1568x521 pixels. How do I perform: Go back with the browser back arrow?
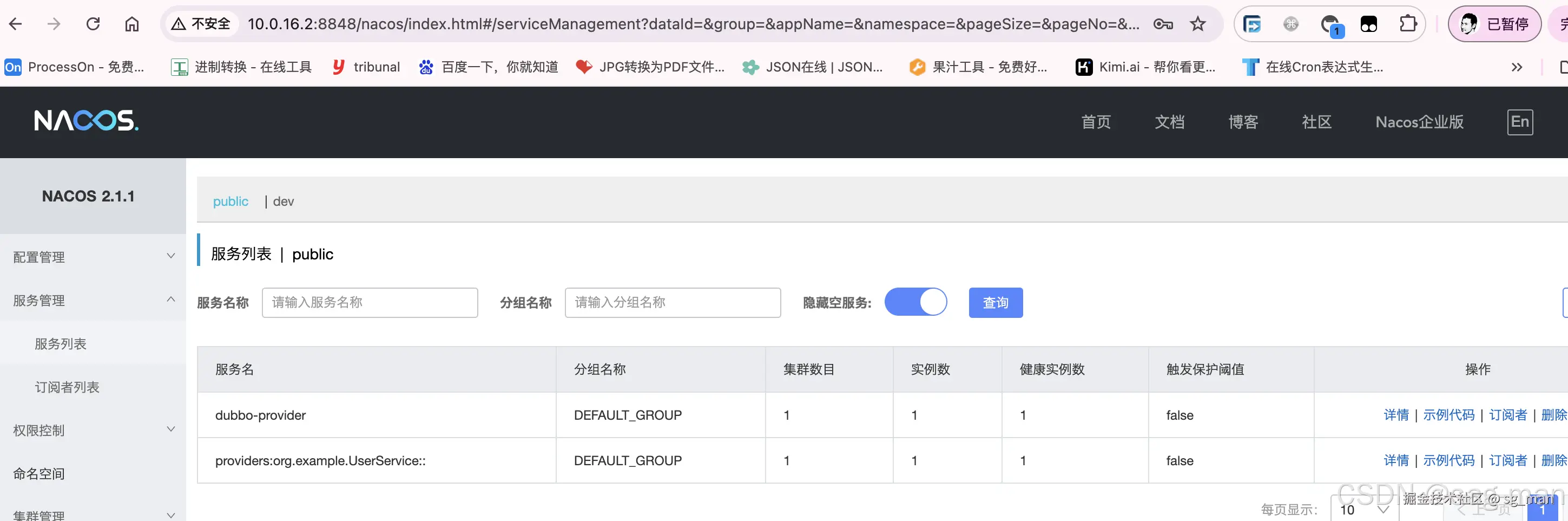pyautogui.click(x=16, y=24)
